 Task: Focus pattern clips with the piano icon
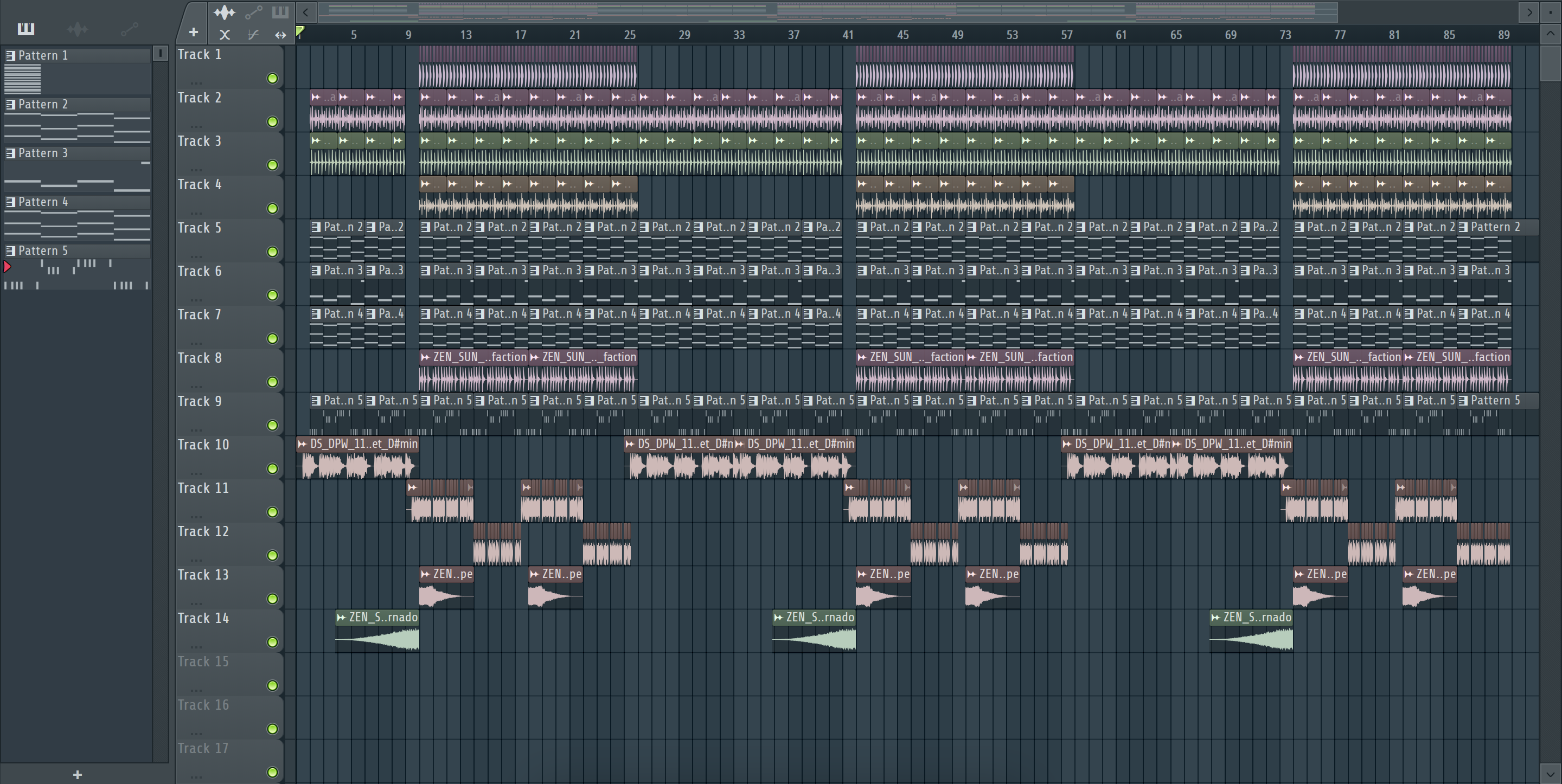tap(280, 12)
